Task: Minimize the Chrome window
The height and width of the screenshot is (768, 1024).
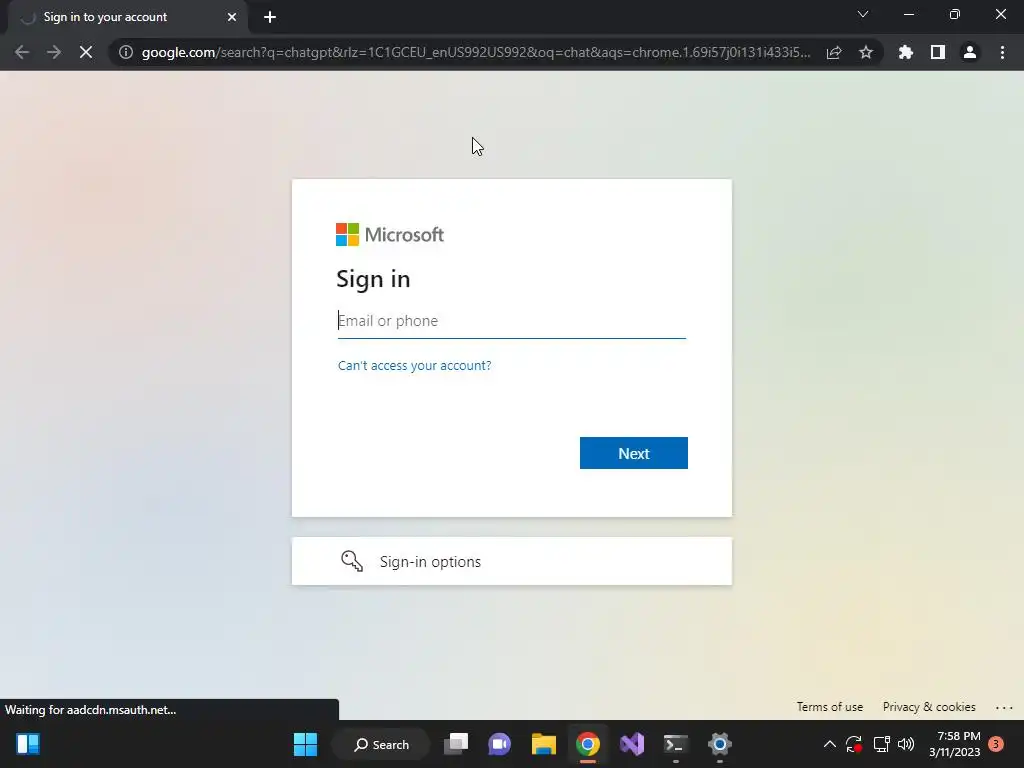Action: point(908,14)
